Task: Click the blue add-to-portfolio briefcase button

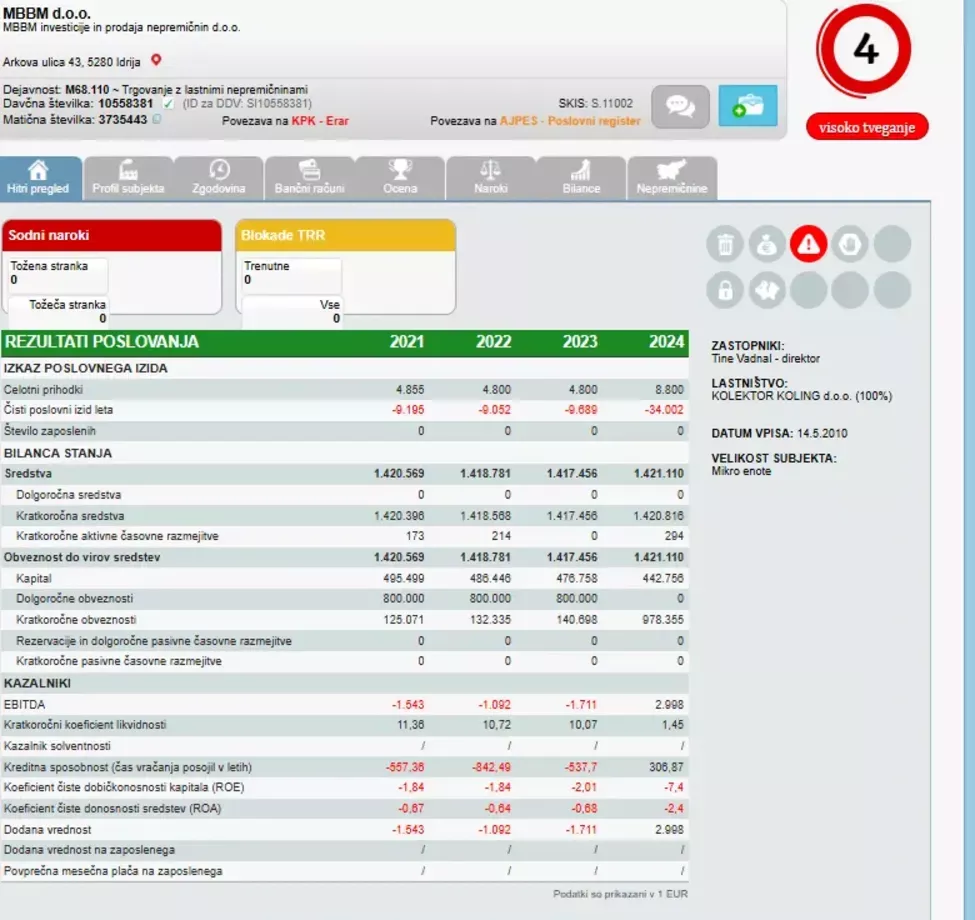Action: click(748, 106)
